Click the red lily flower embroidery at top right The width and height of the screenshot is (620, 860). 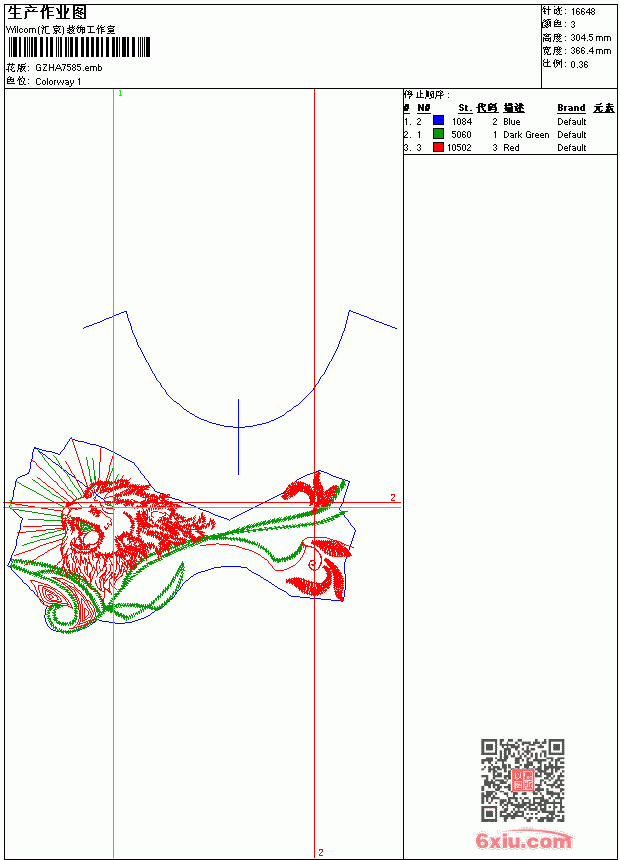313,491
